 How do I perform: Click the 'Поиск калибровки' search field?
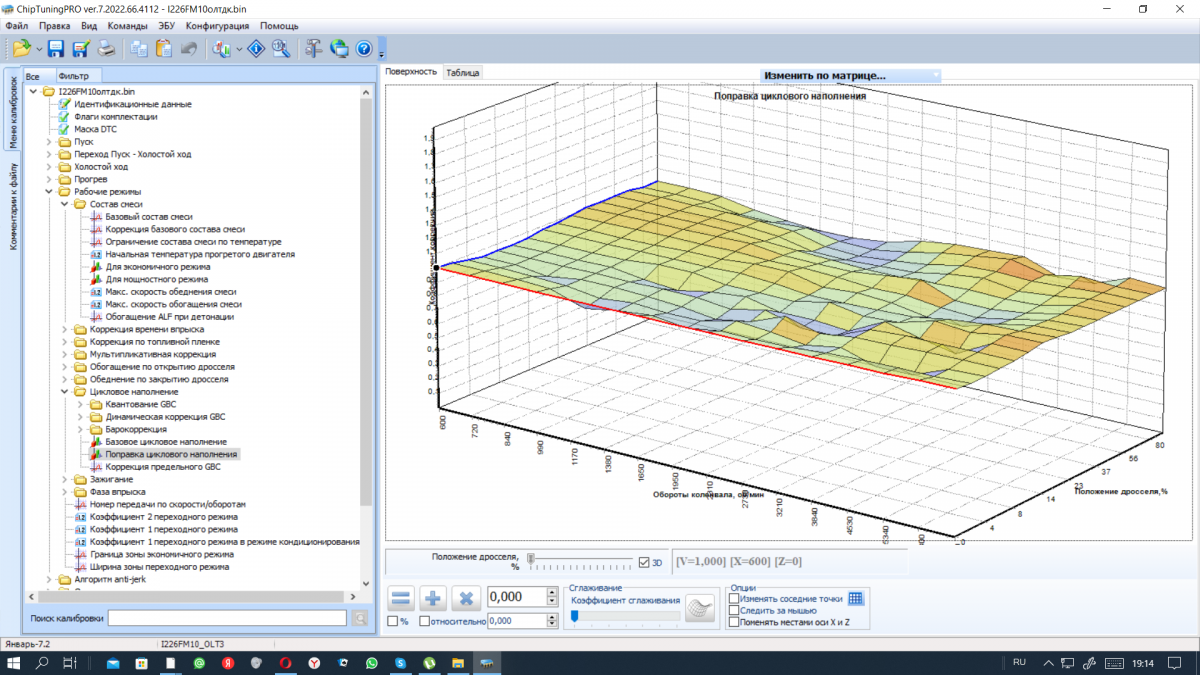coord(227,618)
